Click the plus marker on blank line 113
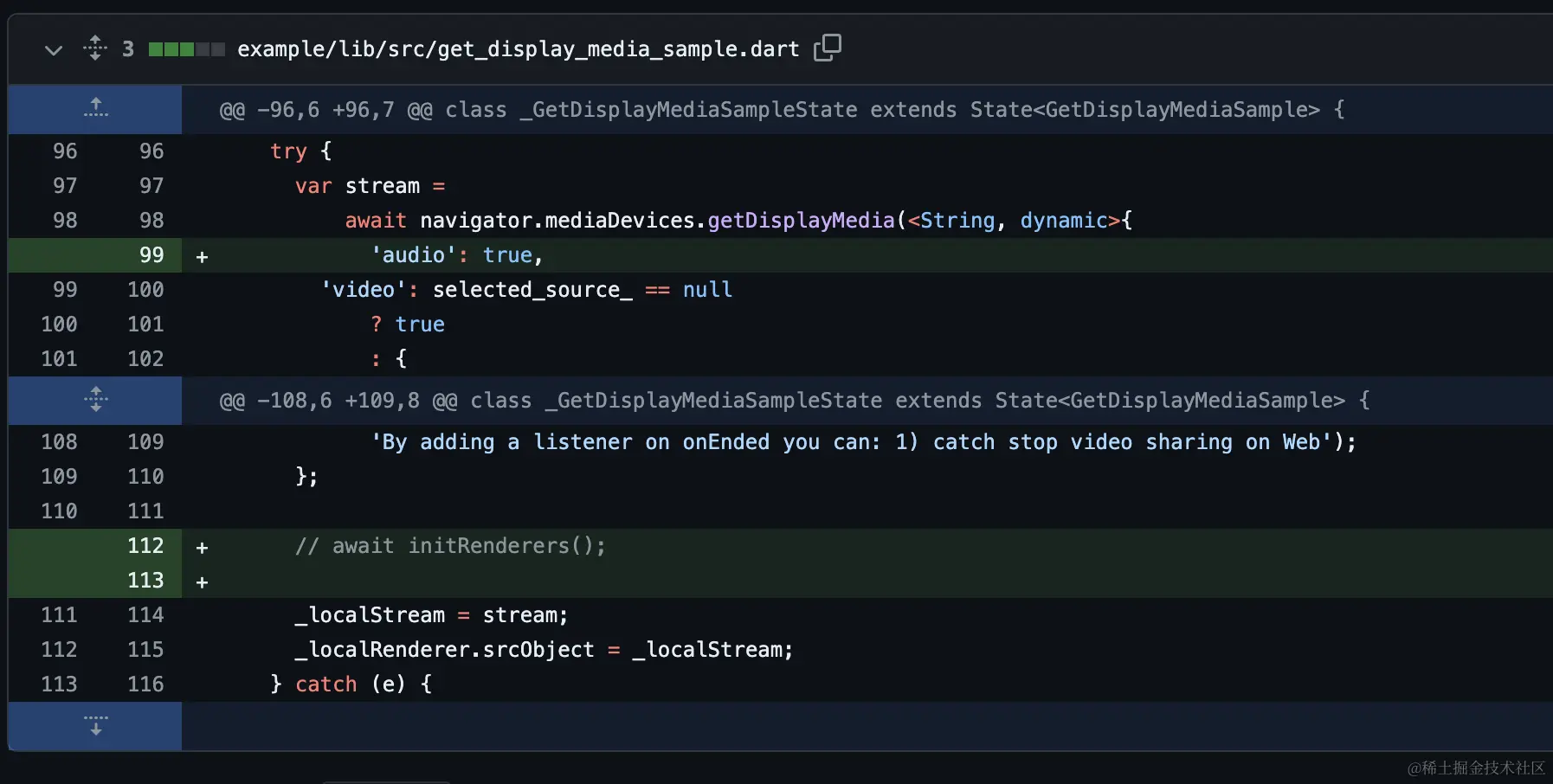Image resolution: width=1553 pixels, height=784 pixels. pos(202,582)
